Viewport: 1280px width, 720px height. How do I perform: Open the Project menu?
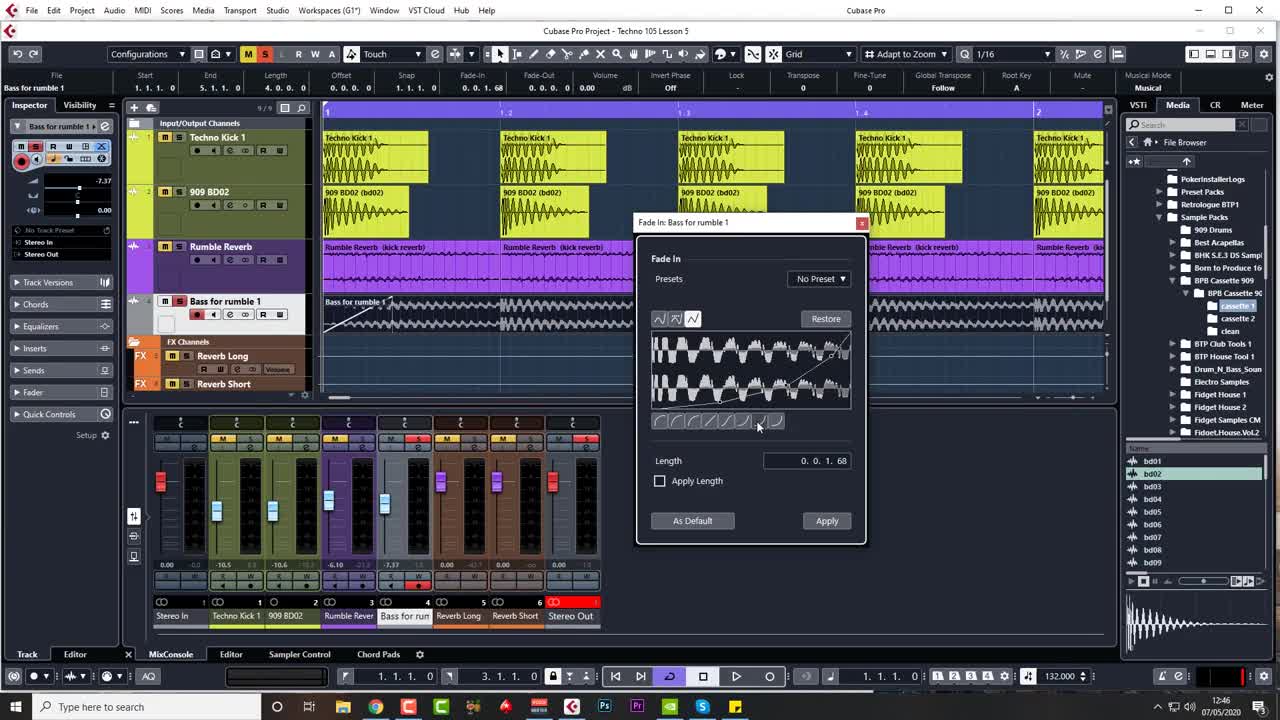[x=82, y=10]
